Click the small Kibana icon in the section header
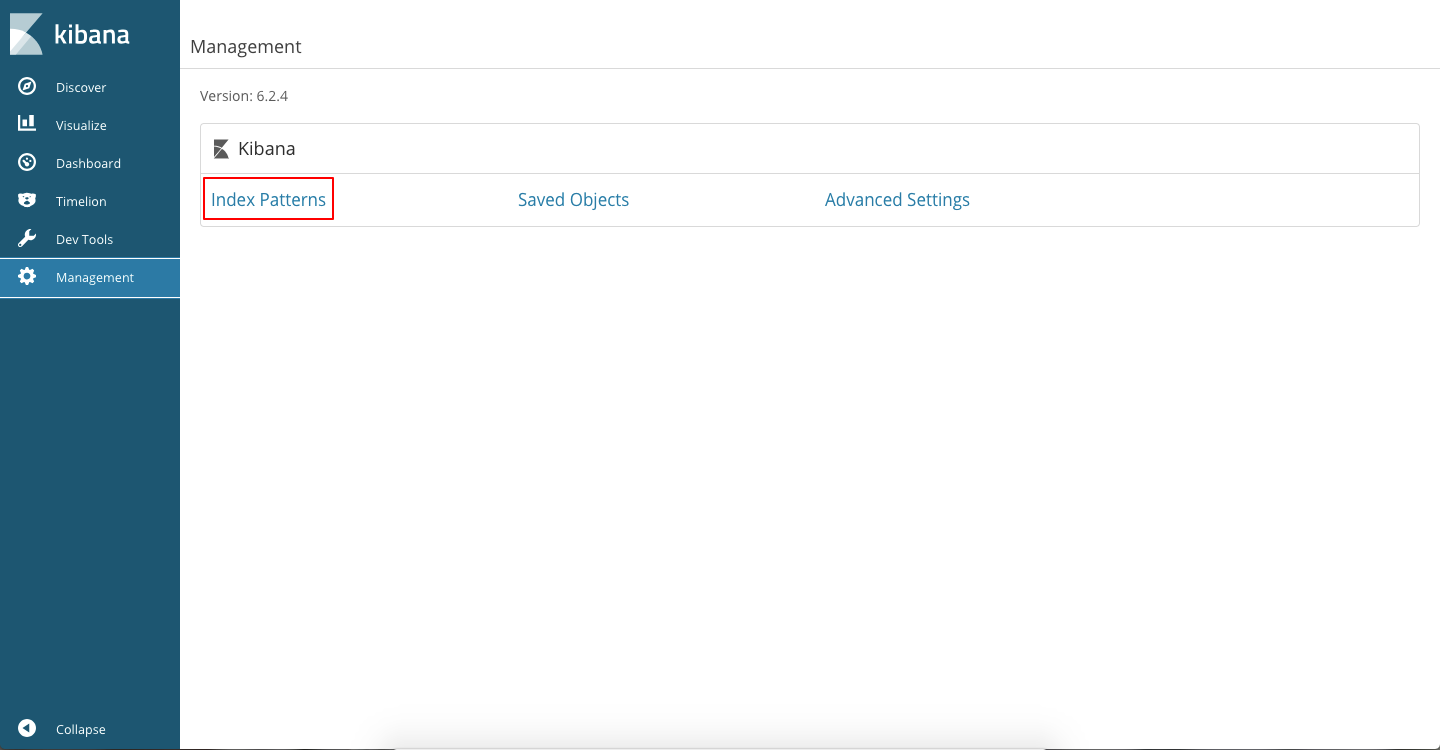The width and height of the screenshot is (1440, 750). pyautogui.click(x=221, y=149)
